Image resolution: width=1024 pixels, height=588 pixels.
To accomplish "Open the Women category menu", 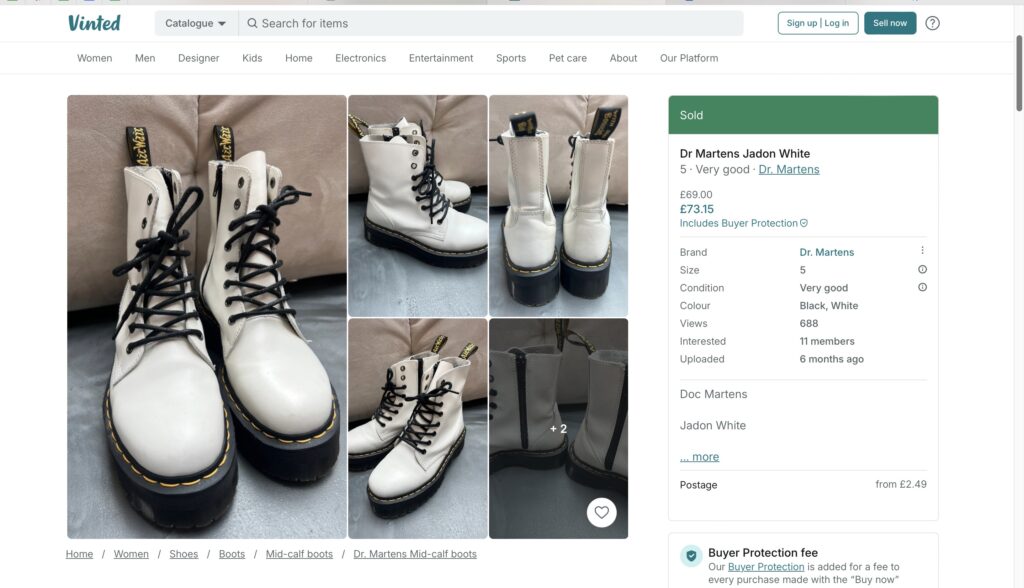I will 95,58.
